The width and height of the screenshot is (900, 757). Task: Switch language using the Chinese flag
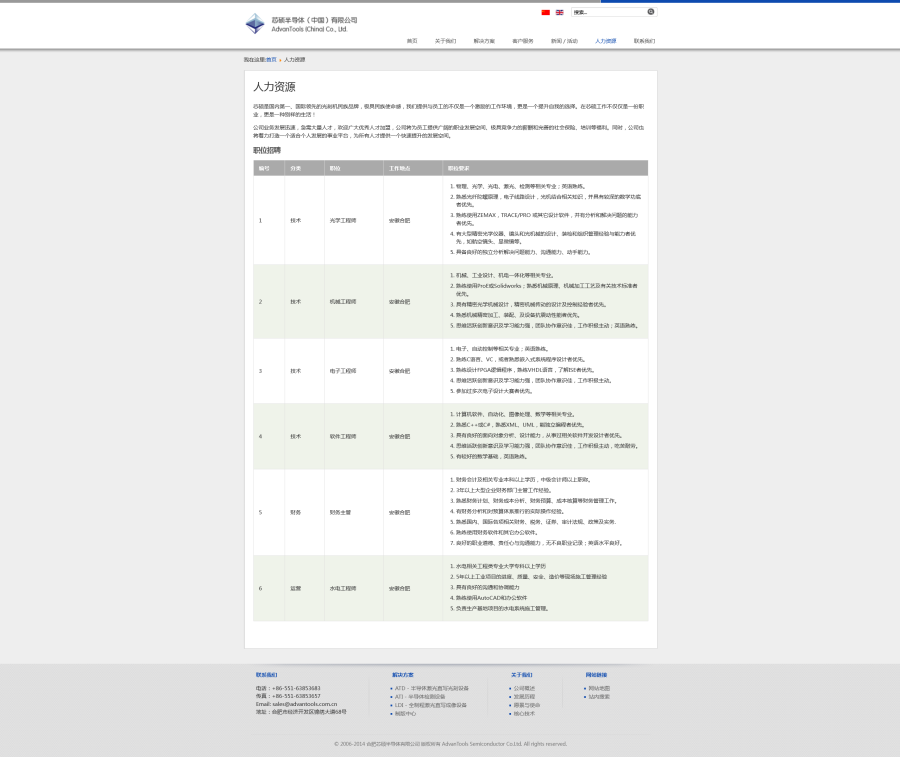click(x=545, y=12)
